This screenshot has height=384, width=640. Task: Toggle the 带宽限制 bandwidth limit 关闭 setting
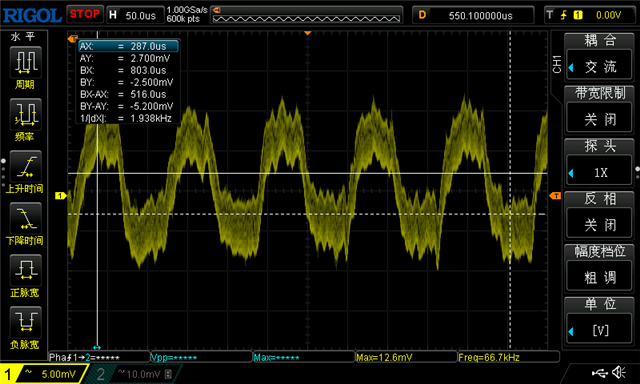(599, 120)
